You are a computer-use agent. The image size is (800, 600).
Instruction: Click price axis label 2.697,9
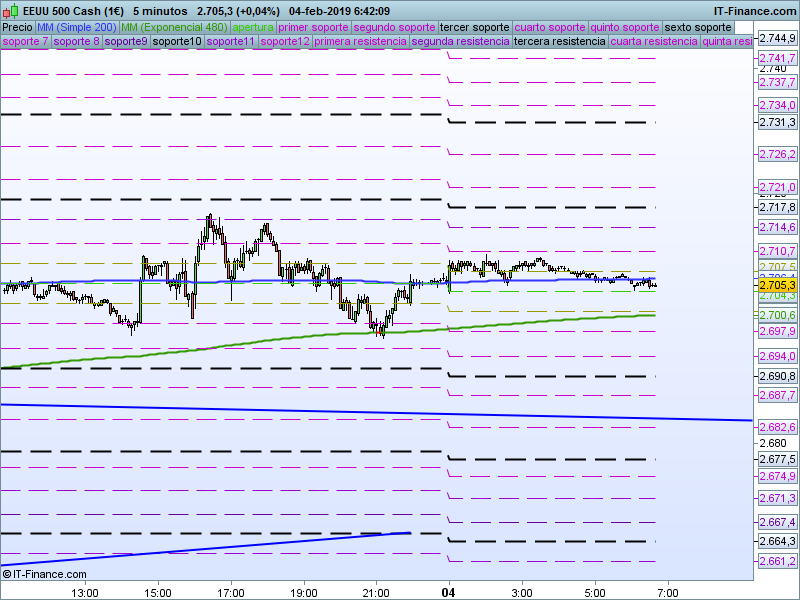777,331
